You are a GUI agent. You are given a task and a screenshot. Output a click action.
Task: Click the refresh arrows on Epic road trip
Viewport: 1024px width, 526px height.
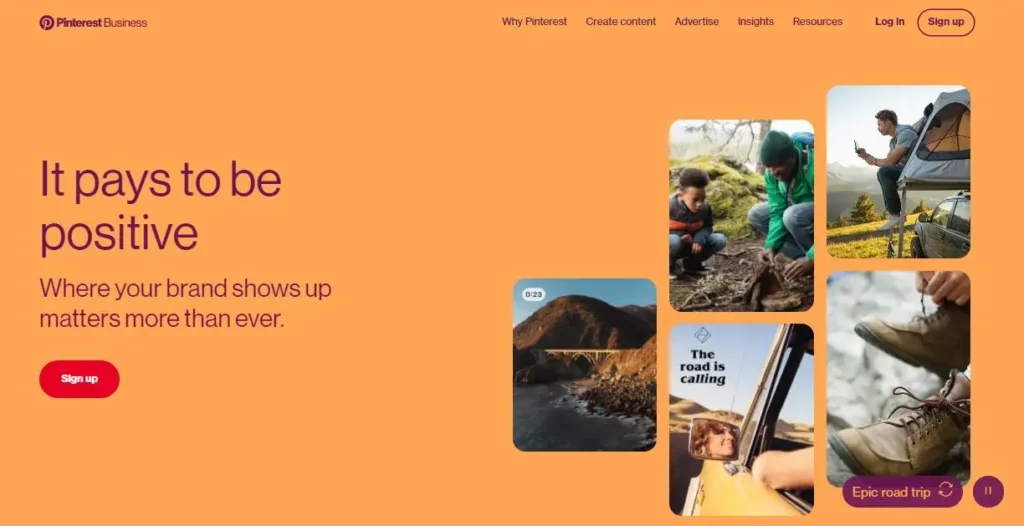[945, 491]
